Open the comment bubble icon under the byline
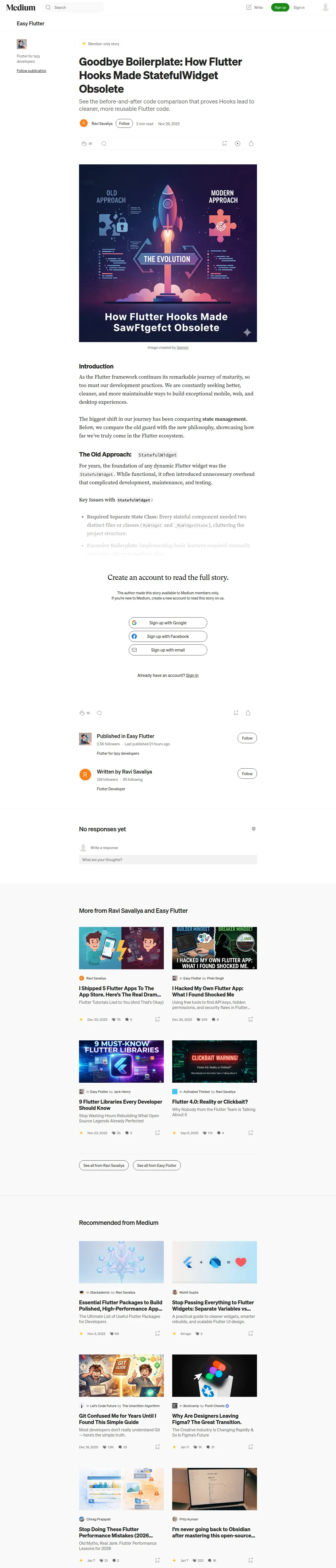The height and width of the screenshot is (1568, 336). pos(104,144)
